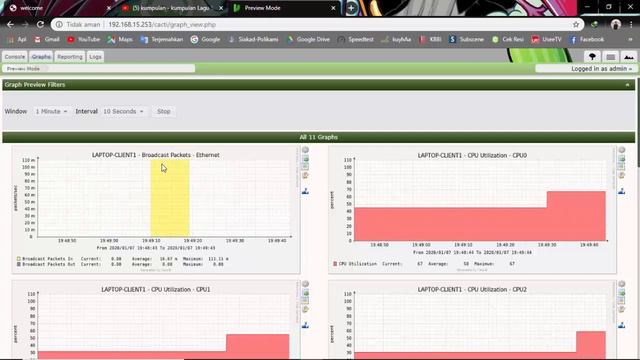Open utilities cog icon for CPU2 graph
Viewport: 640px width, 360px height.
622,284
